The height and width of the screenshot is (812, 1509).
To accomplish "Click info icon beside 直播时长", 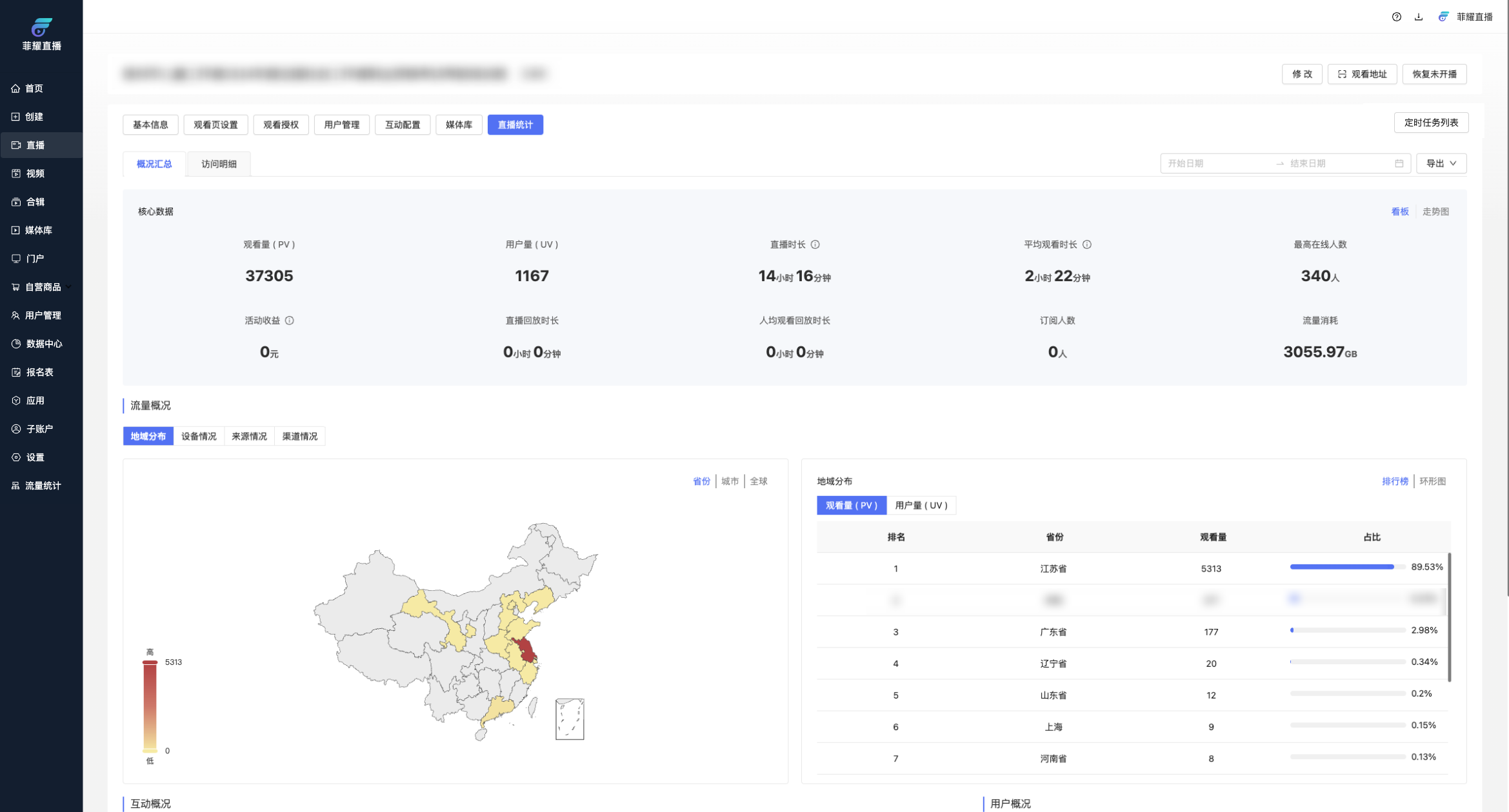I will 815,244.
